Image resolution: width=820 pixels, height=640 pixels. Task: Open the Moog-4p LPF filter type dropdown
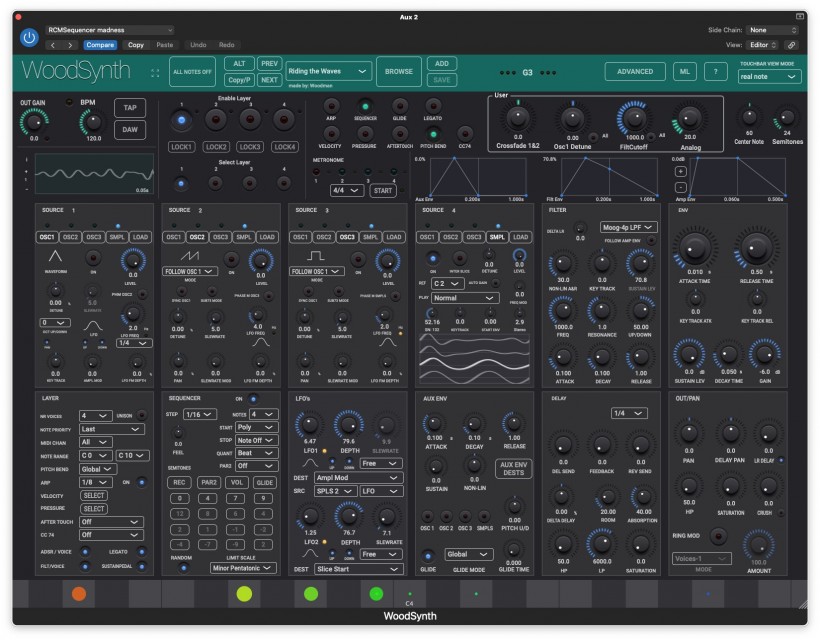click(x=629, y=227)
